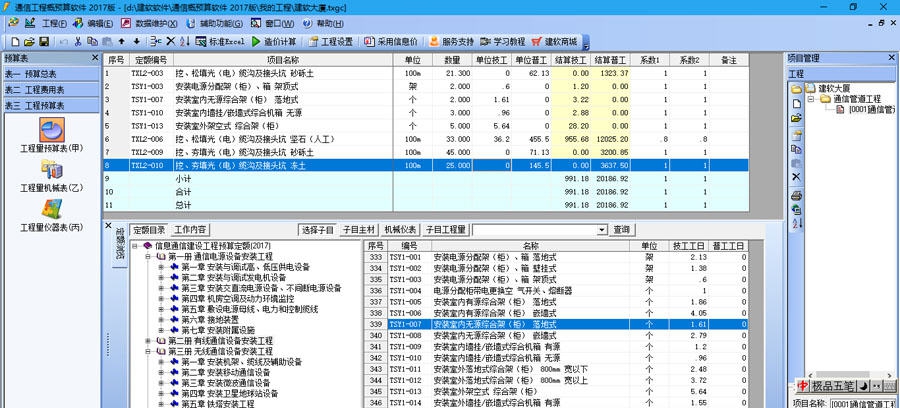Open 工程设置 from the toolbar
Image resolution: width=900 pixels, height=408 pixels.
click(x=331, y=41)
